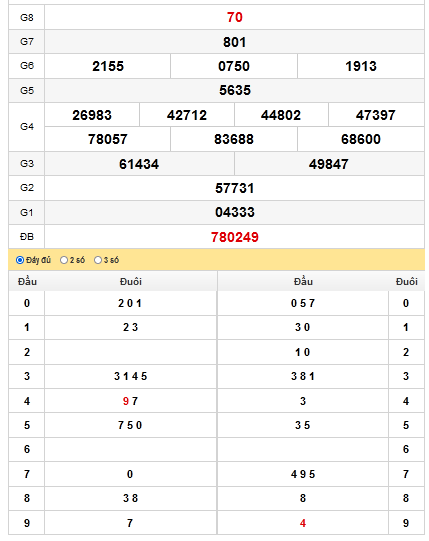The height and width of the screenshot is (541, 429).
Task: Click the G4 number 44802
Action: [x=281, y=115]
